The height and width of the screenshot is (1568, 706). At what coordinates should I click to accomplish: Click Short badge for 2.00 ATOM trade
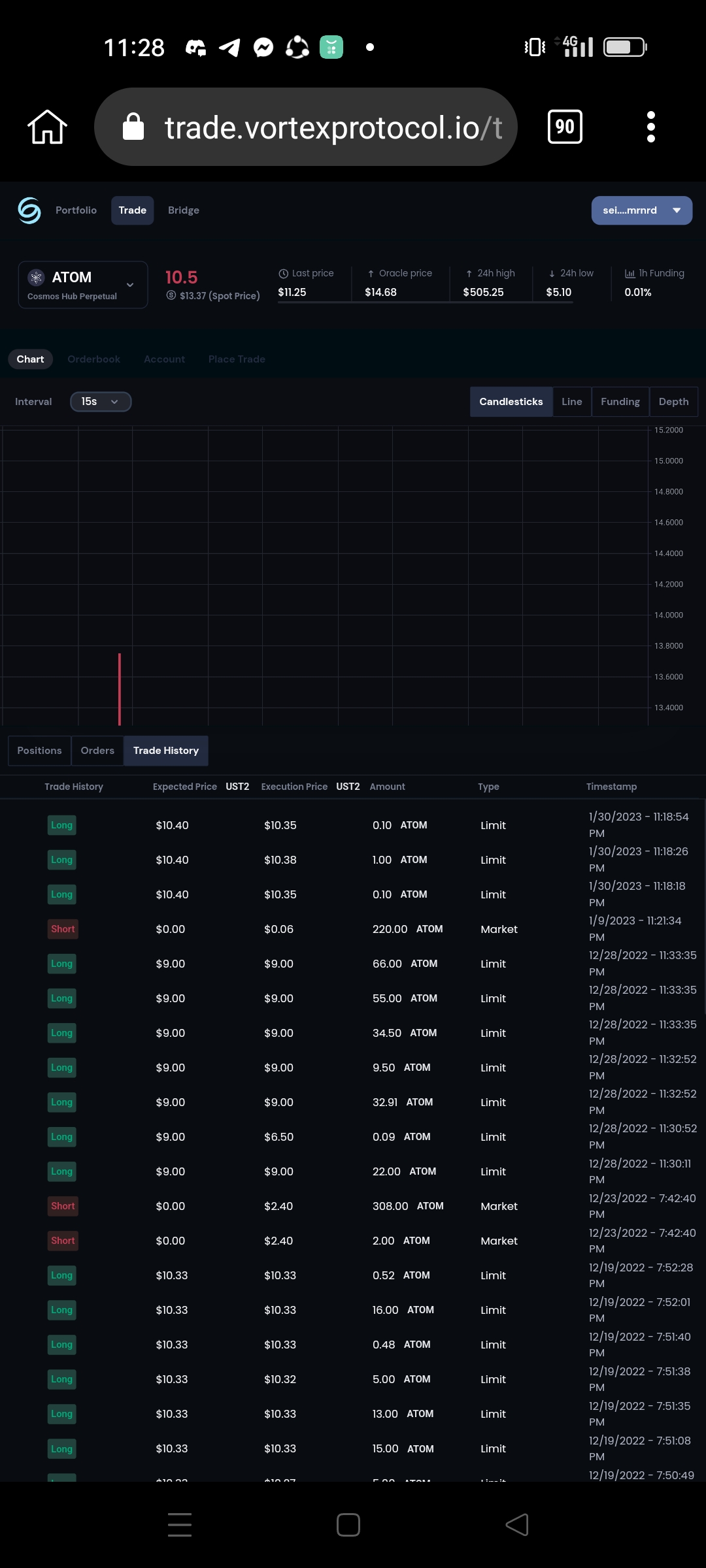(x=63, y=1241)
